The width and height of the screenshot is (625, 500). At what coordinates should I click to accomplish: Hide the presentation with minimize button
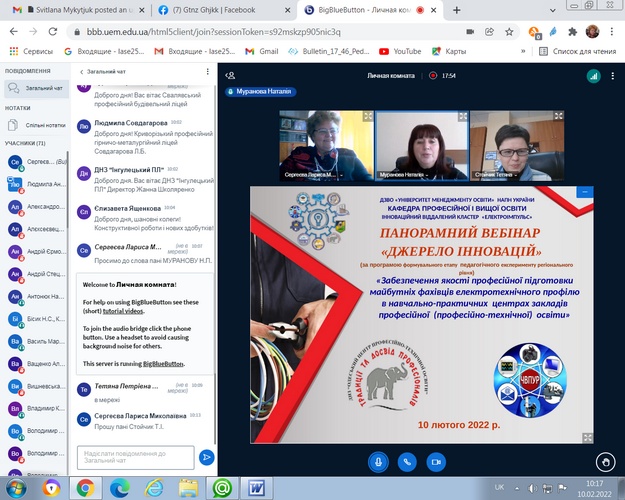pos(585,190)
